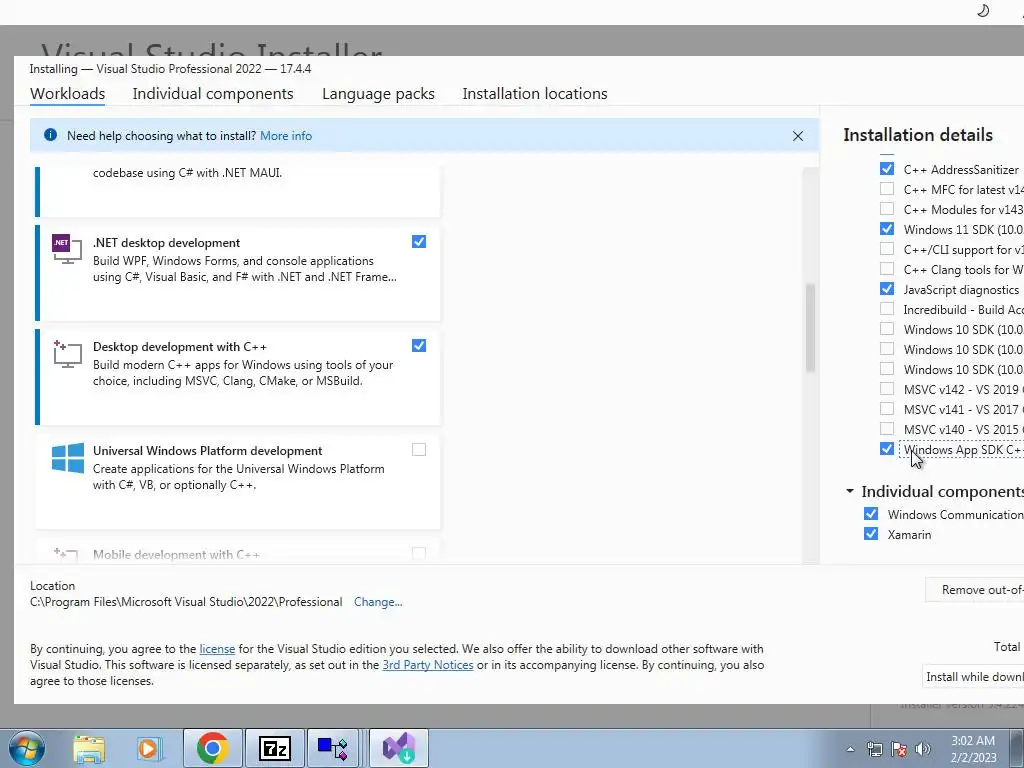Click the volume speaker tray icon

pos(923,750)
